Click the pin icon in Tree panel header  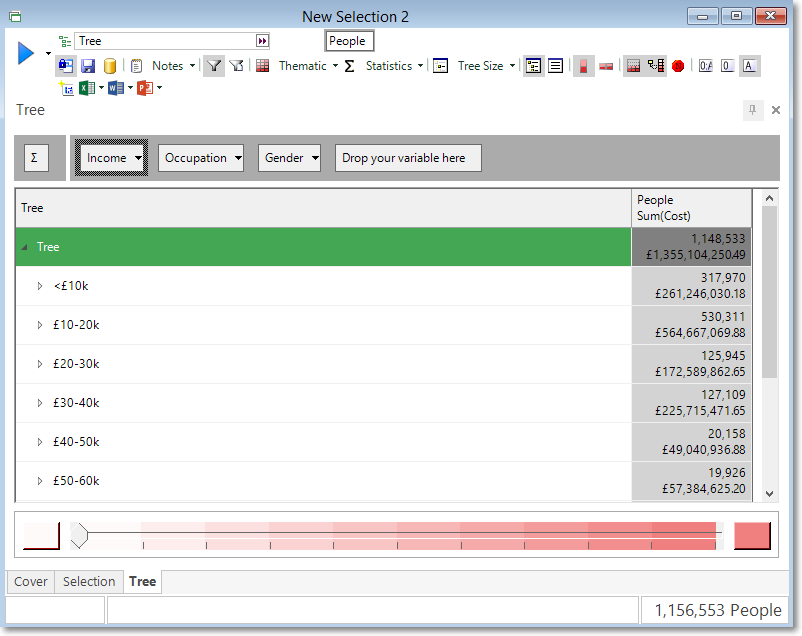tap(752, 110)
